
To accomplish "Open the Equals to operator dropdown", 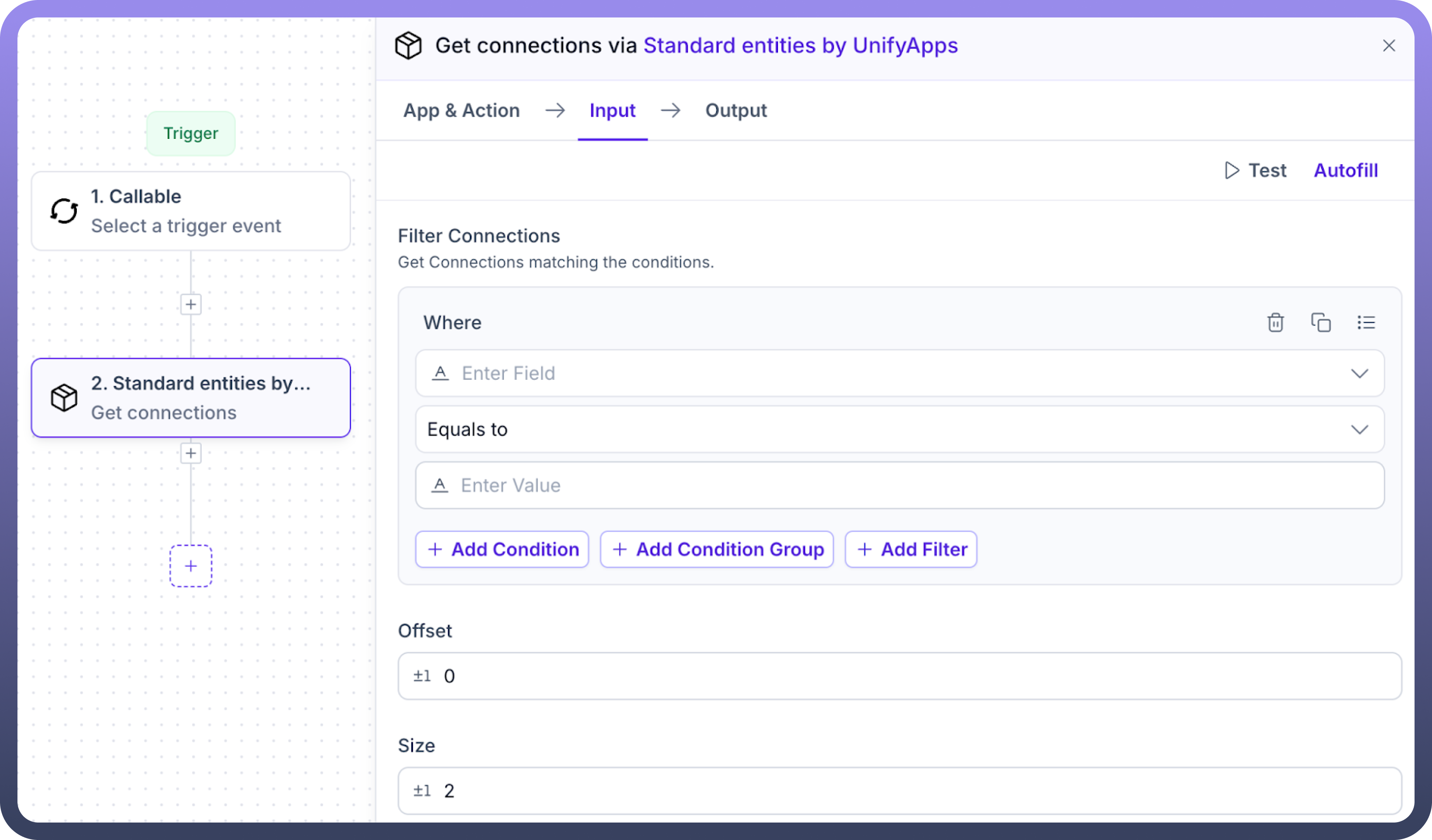I will click(x=1359, y=430).
